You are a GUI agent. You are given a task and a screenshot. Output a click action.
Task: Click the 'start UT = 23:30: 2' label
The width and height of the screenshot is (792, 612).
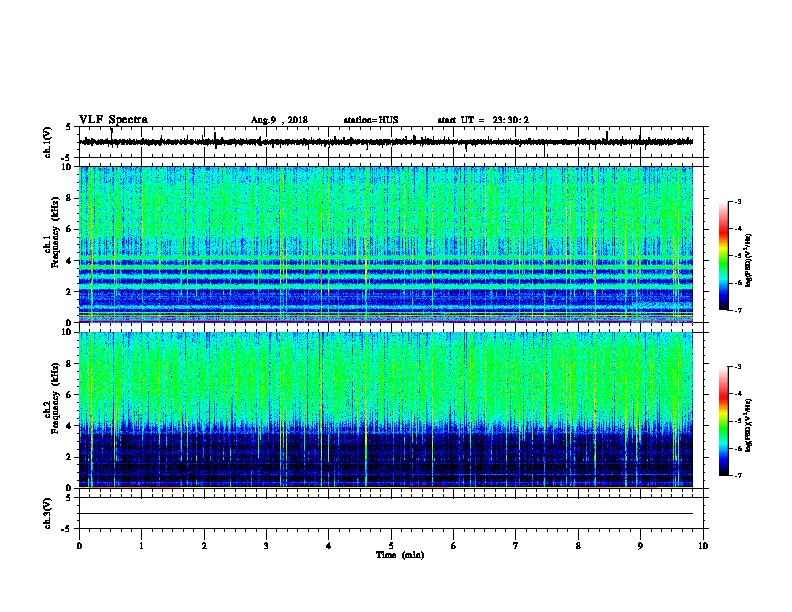[x=483, y=120]
